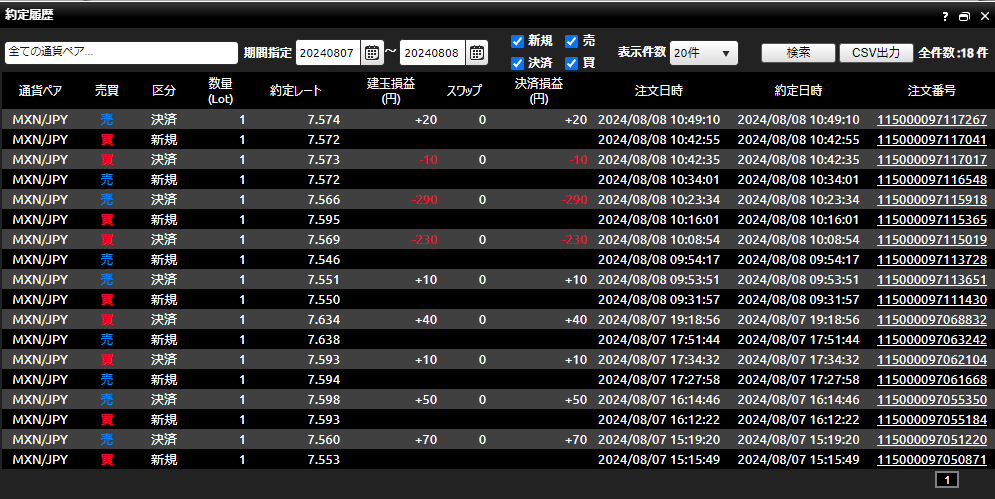Open order number 115000097055184

(x=932, y=420)
